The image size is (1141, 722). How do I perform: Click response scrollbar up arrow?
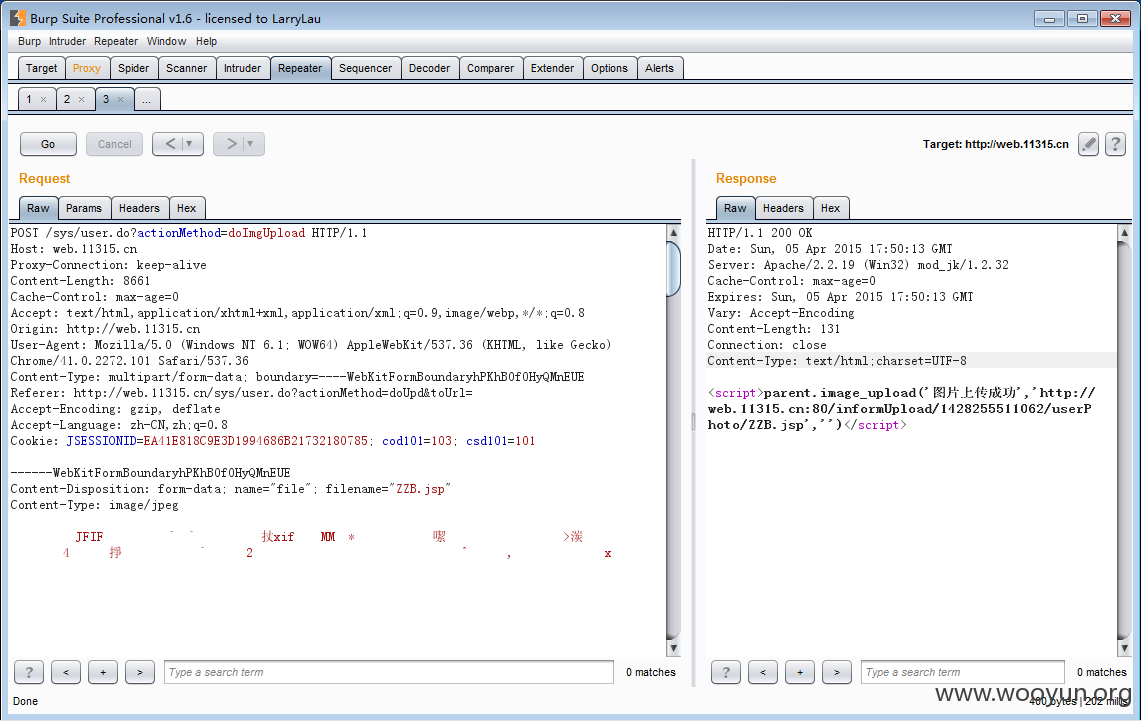tap(1124, 233)
